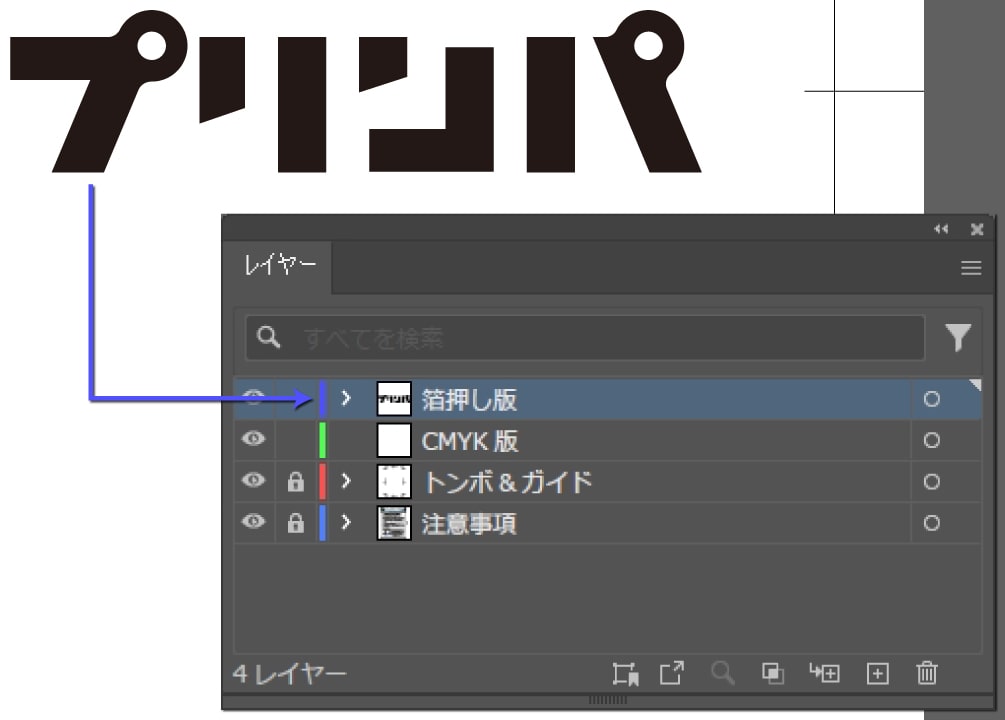Click the CMYK 版 layer color bar
This screenshot has height=720, width=1005.
[x=322, y=440]
